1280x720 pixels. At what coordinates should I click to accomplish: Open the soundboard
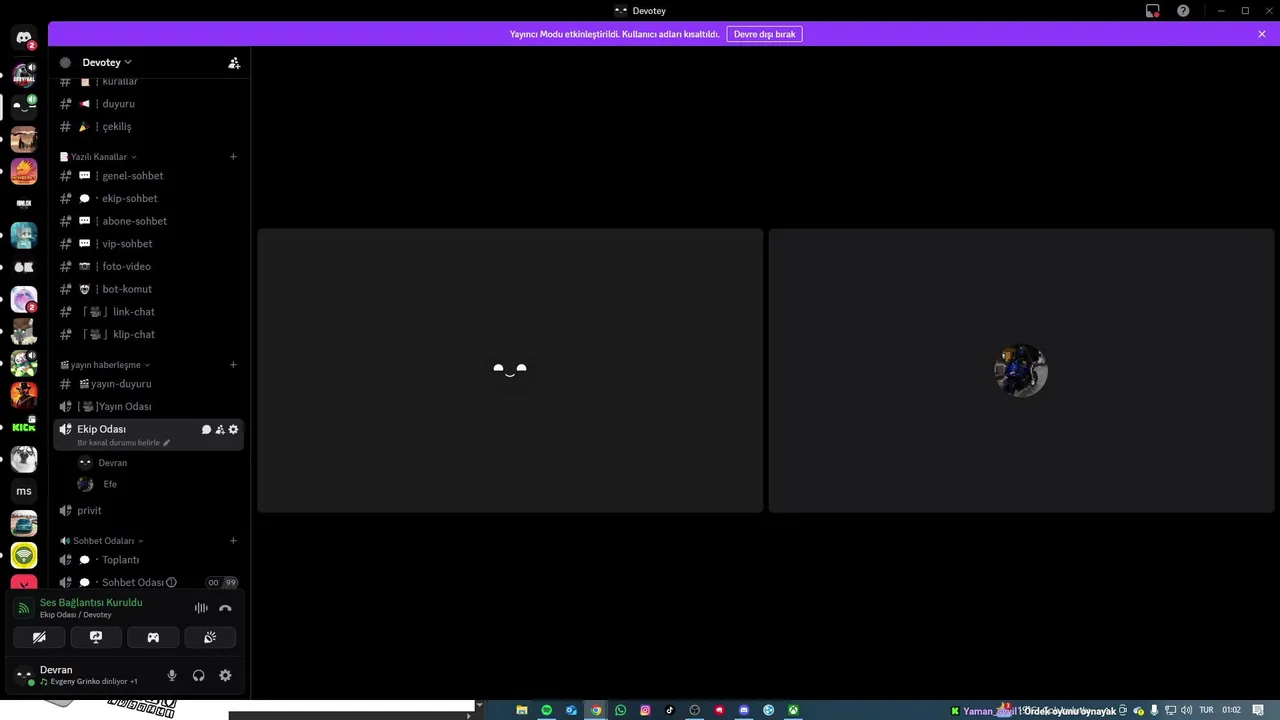[210, 637]
